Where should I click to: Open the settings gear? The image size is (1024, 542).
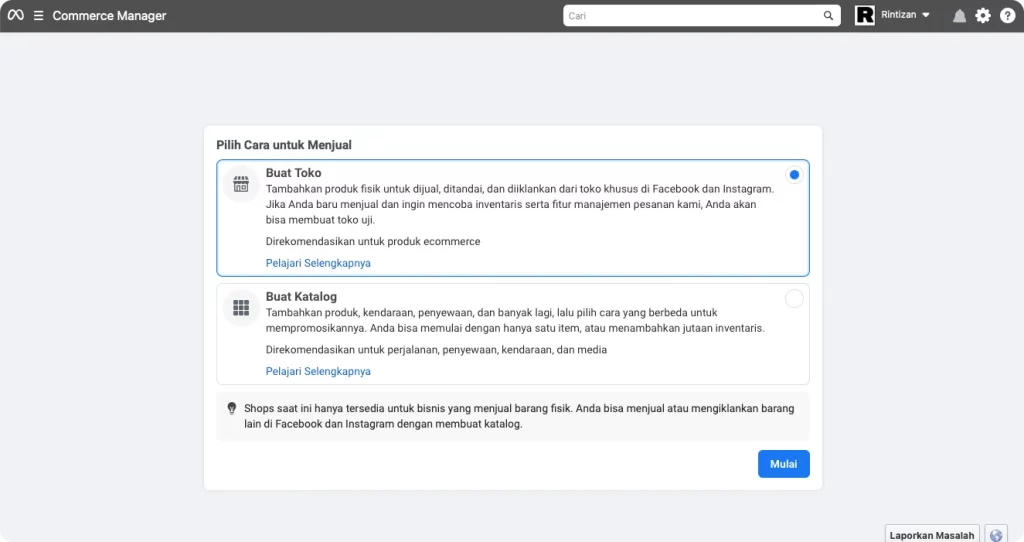[x=983, y=16]
